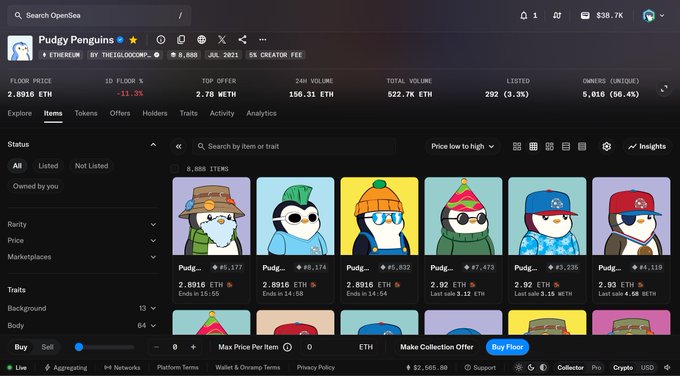Screen dimensions: 680x376
Task: Open the more options ellipsis menu
Action: click(263, 40)
